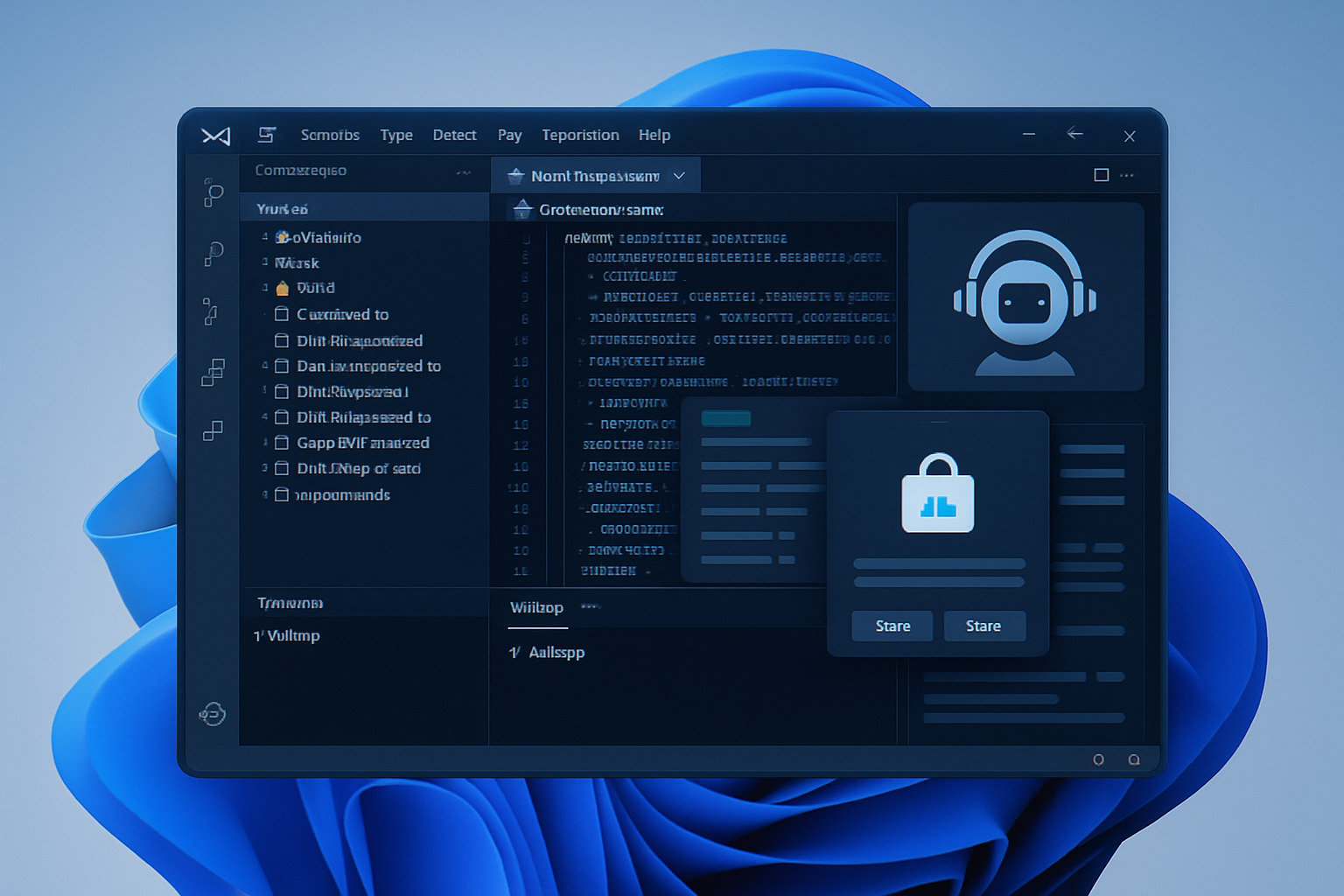Click the teal highlighted chip in the background card
Screen dimensions: 1344x896
pos(726,418)
